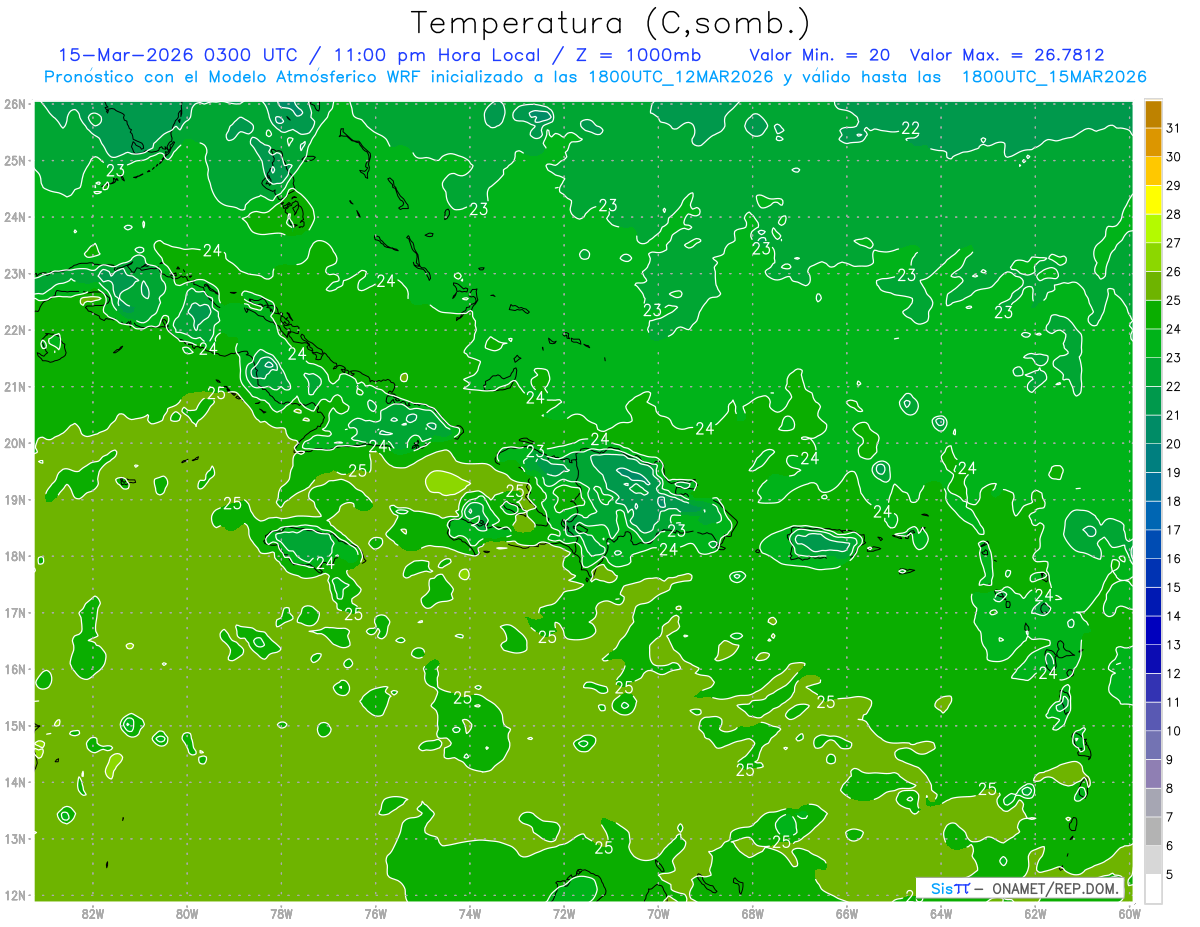Click the '25N' latitude axis label
Viewport: 1200px width, 927px height.
click(x=14, y=160)
